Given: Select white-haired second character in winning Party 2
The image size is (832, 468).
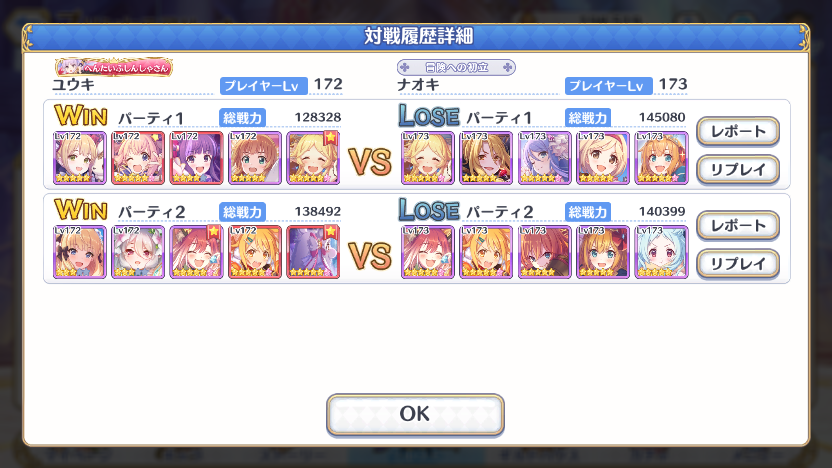Looking at the screenshot, I should click(138, 252).
